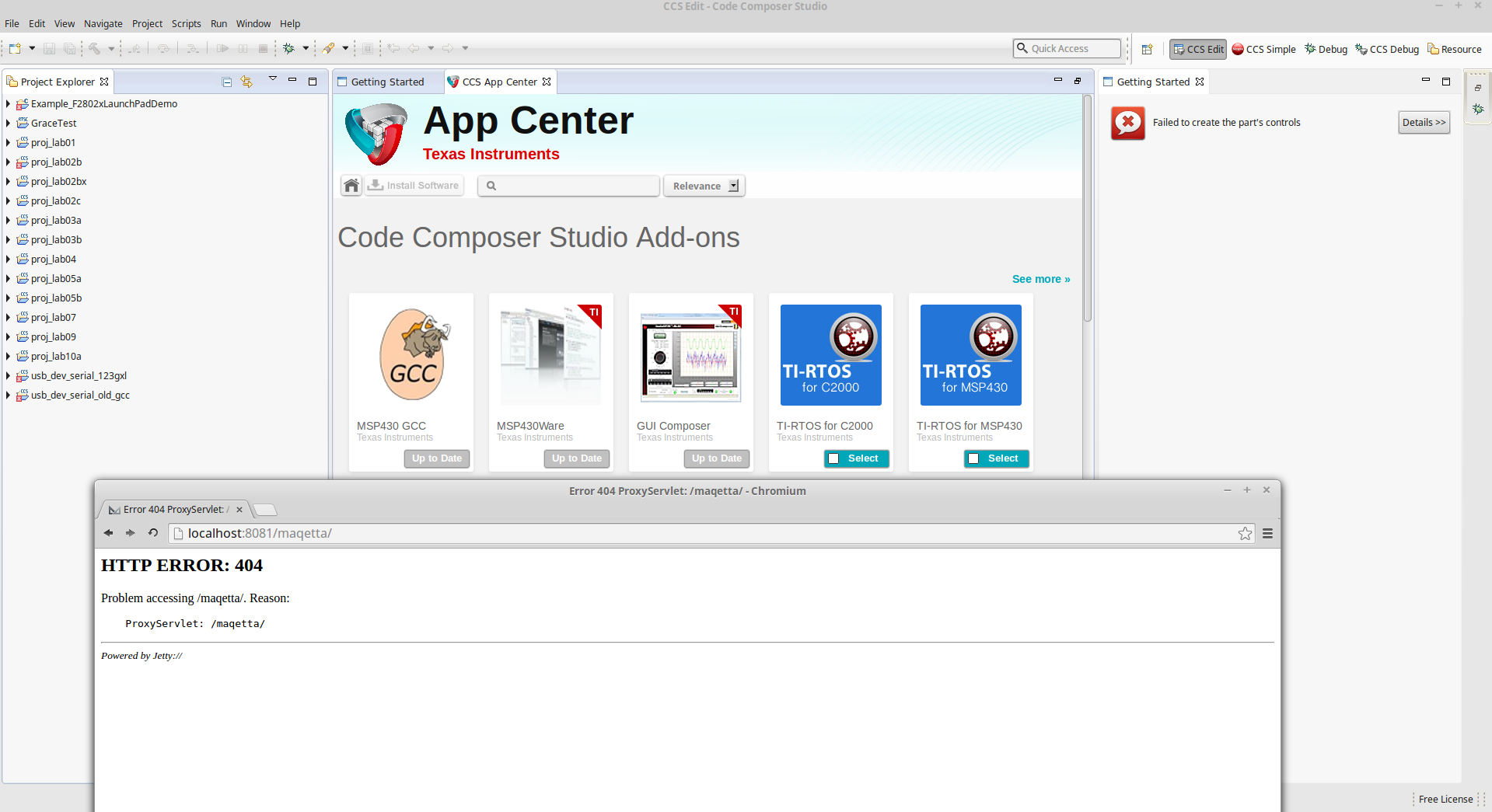Image resolution: width=1492 pixels, height=812 pixels.
Task: Click the Details >> button
Action: coord(1424,123)
